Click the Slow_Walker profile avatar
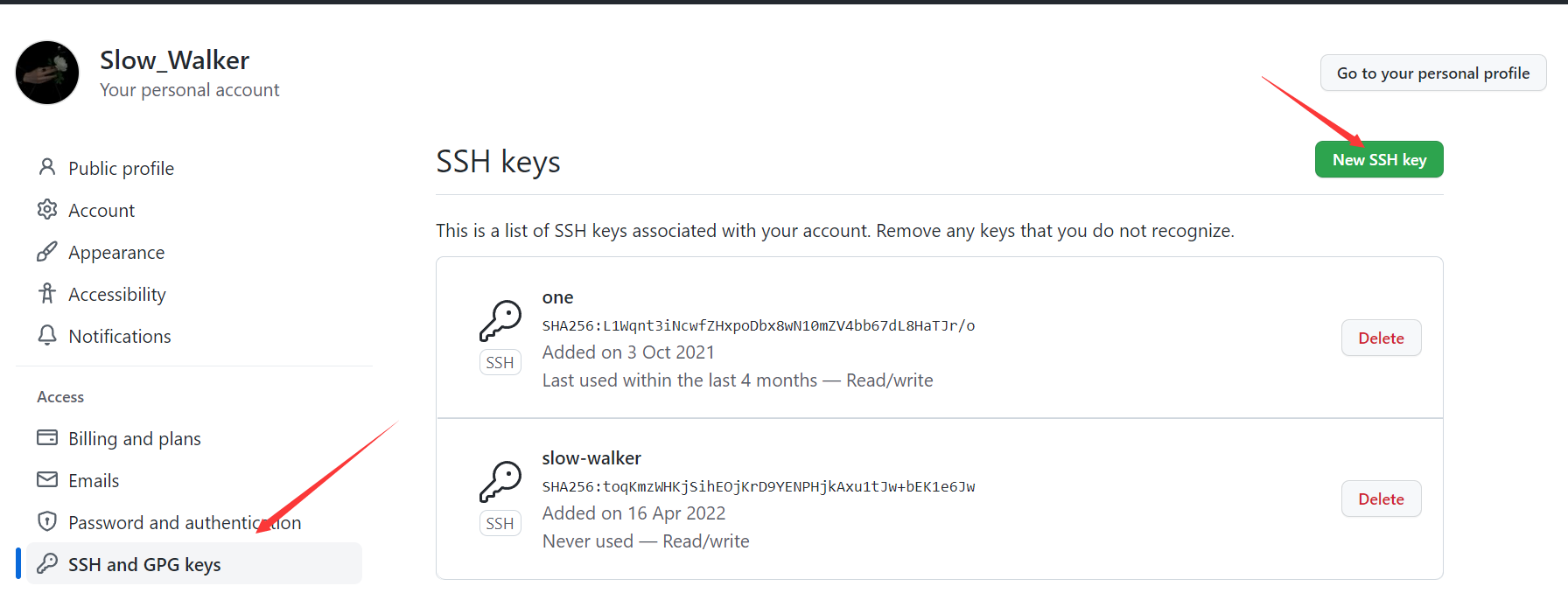The width and height of the screenshot is (1568, 593). click(47, 73)
